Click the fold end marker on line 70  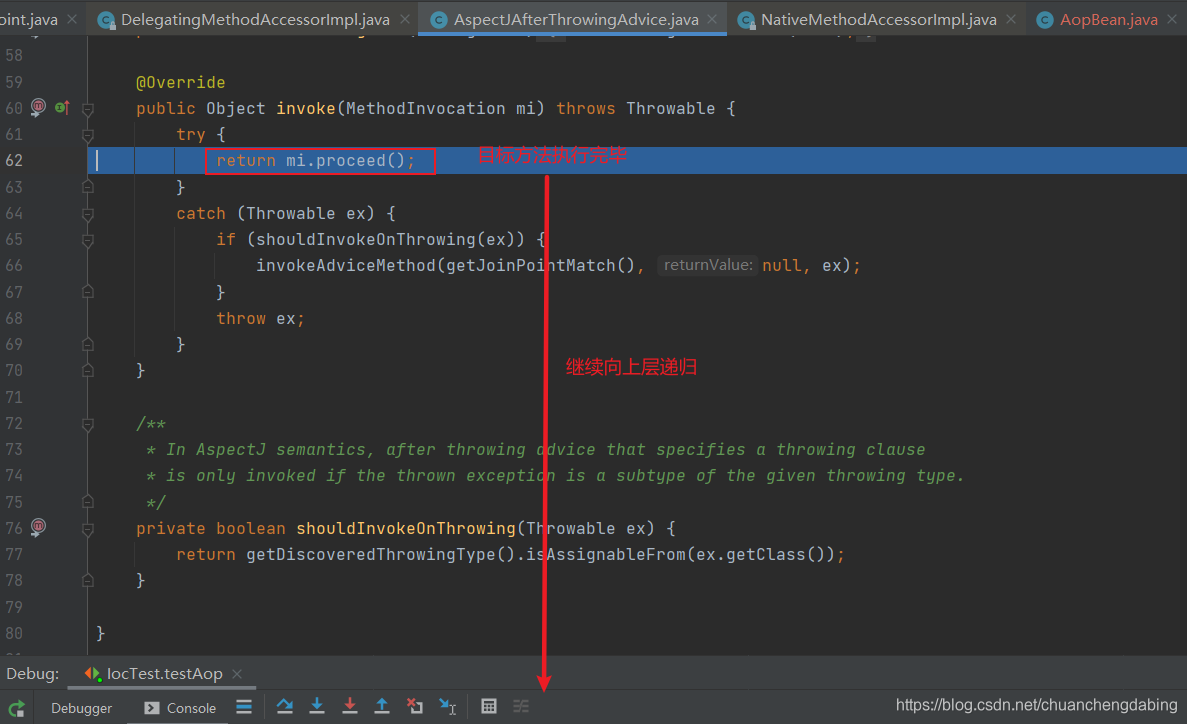click(88, 370)
